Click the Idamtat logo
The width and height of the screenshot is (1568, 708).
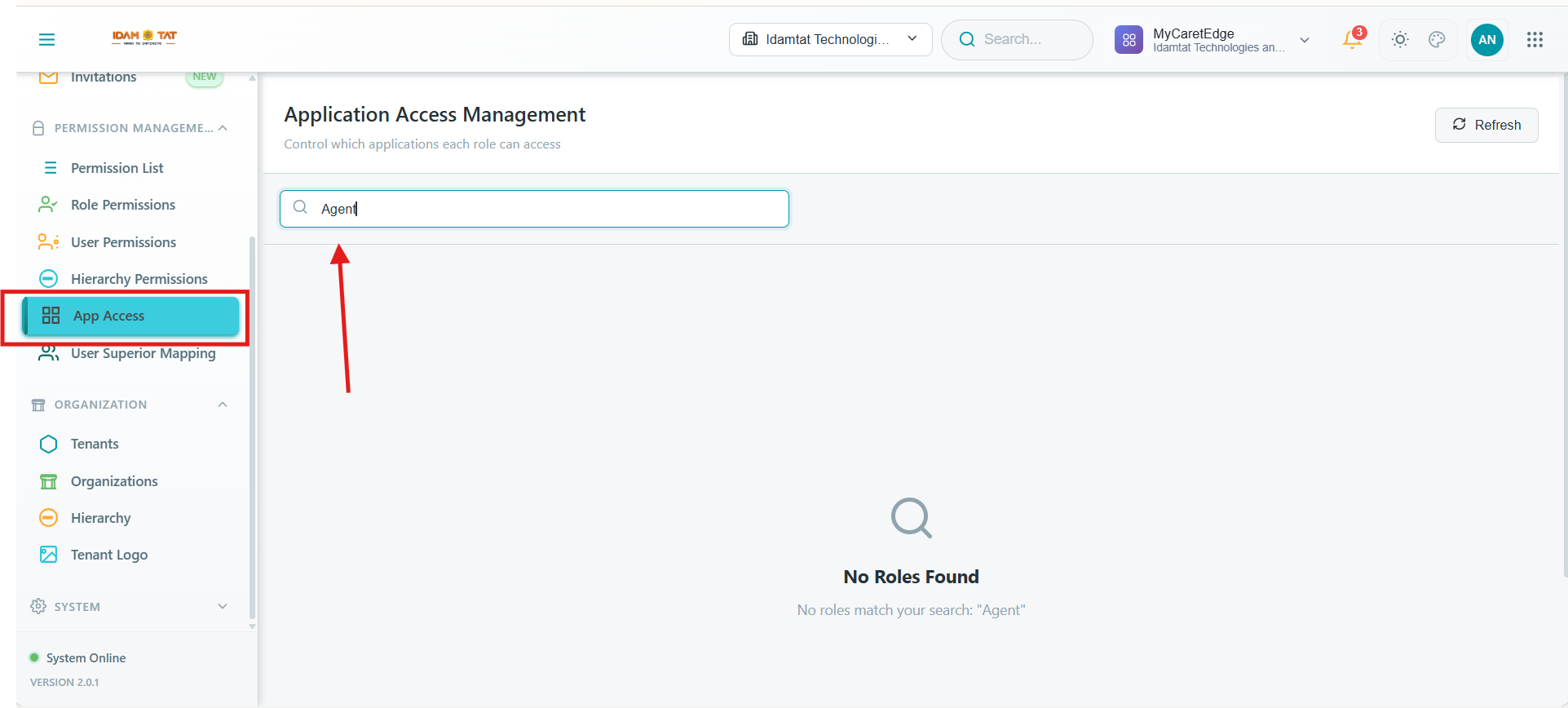[x=144, y=37]
